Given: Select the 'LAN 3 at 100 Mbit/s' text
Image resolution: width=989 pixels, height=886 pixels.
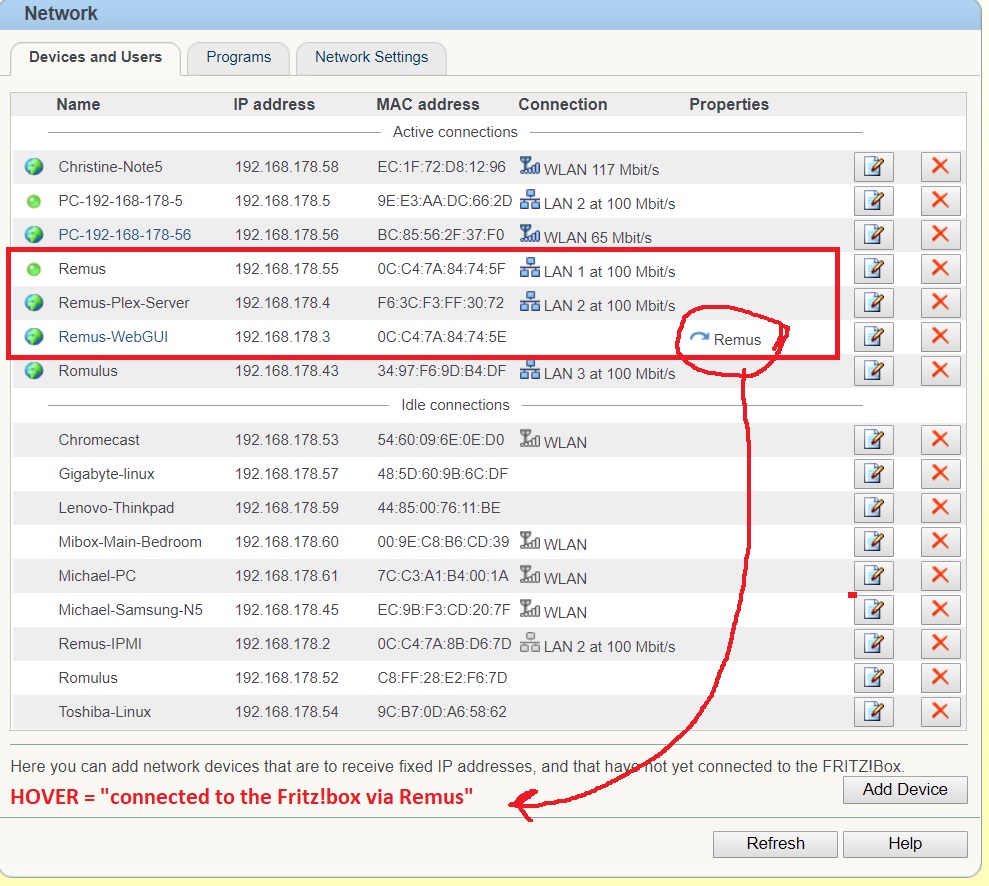Looking at the screenshot, I should tap(609, 374).
